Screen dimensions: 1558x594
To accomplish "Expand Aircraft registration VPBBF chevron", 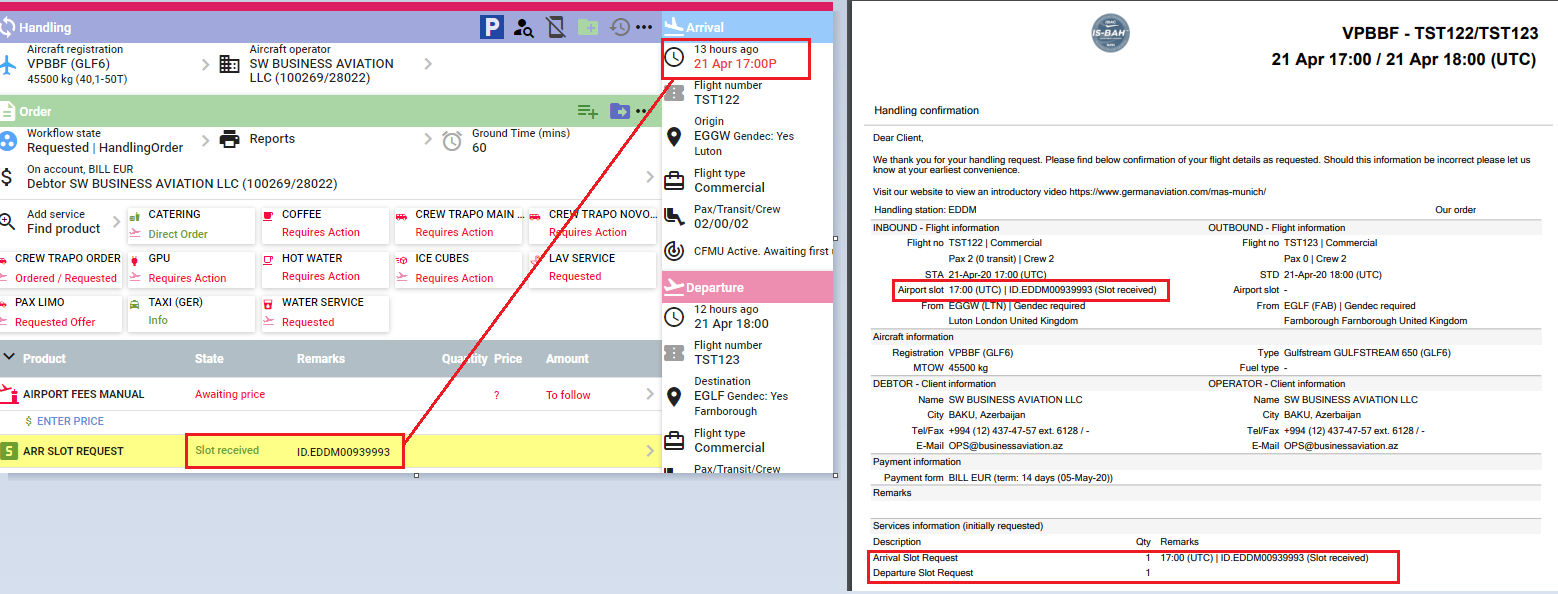I will [x=206, y=64].
